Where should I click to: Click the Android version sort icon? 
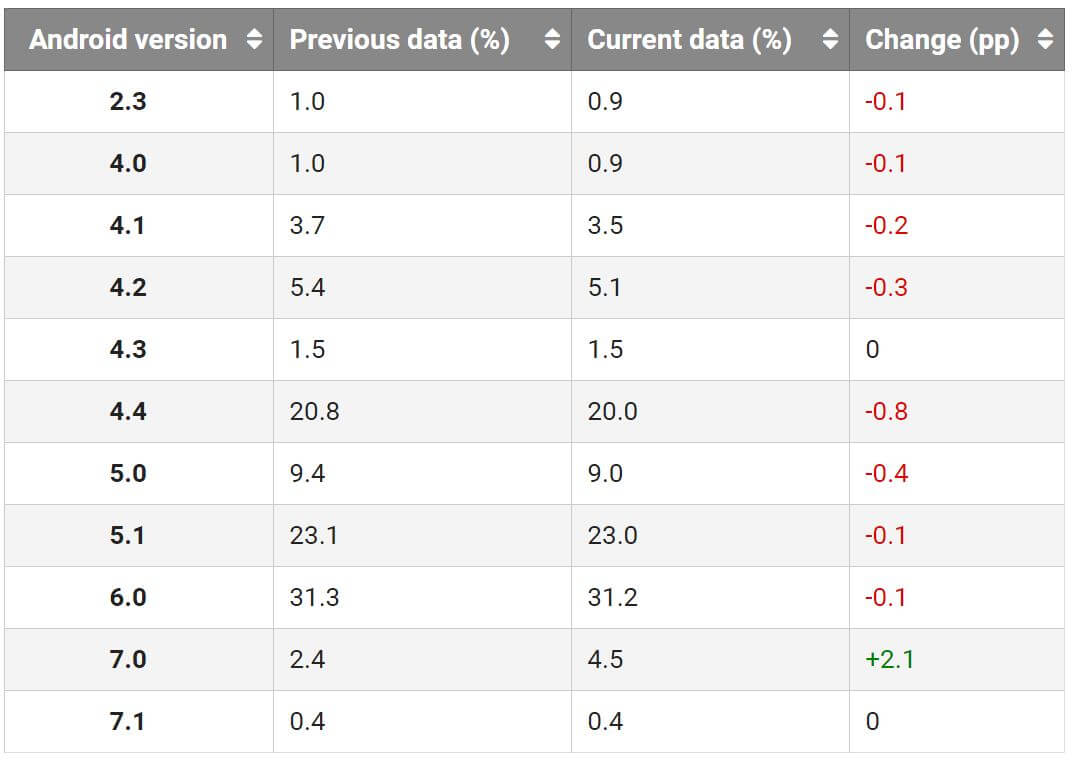[254, 40]
